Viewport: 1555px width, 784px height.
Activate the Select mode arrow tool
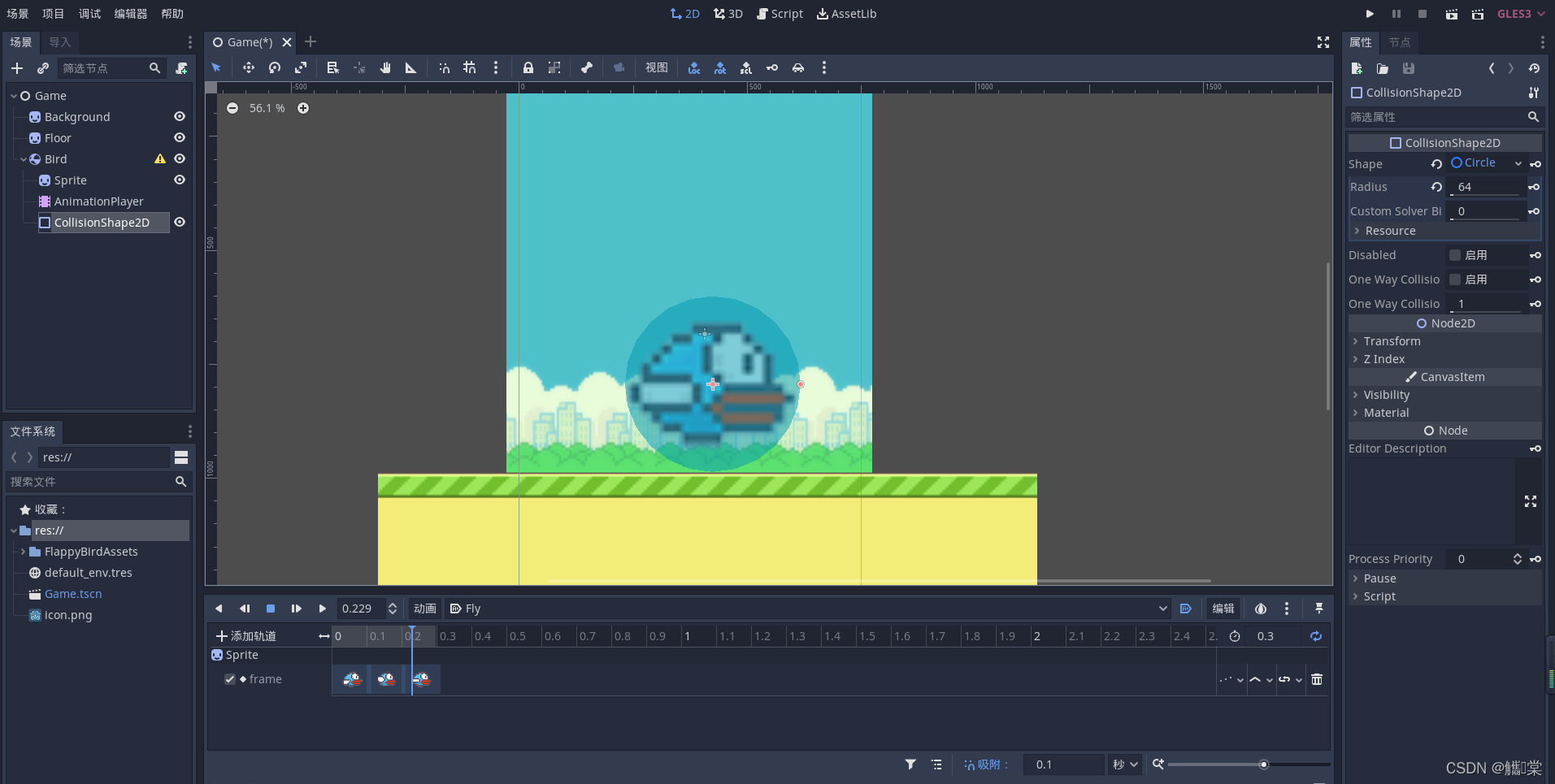216,68
